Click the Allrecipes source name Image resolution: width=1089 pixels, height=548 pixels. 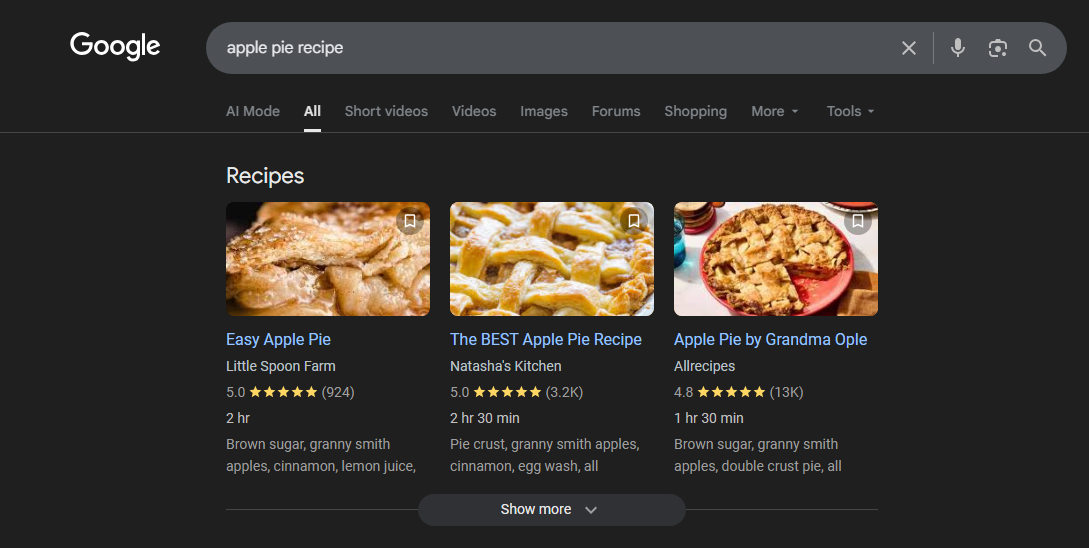tap(704, 366)
